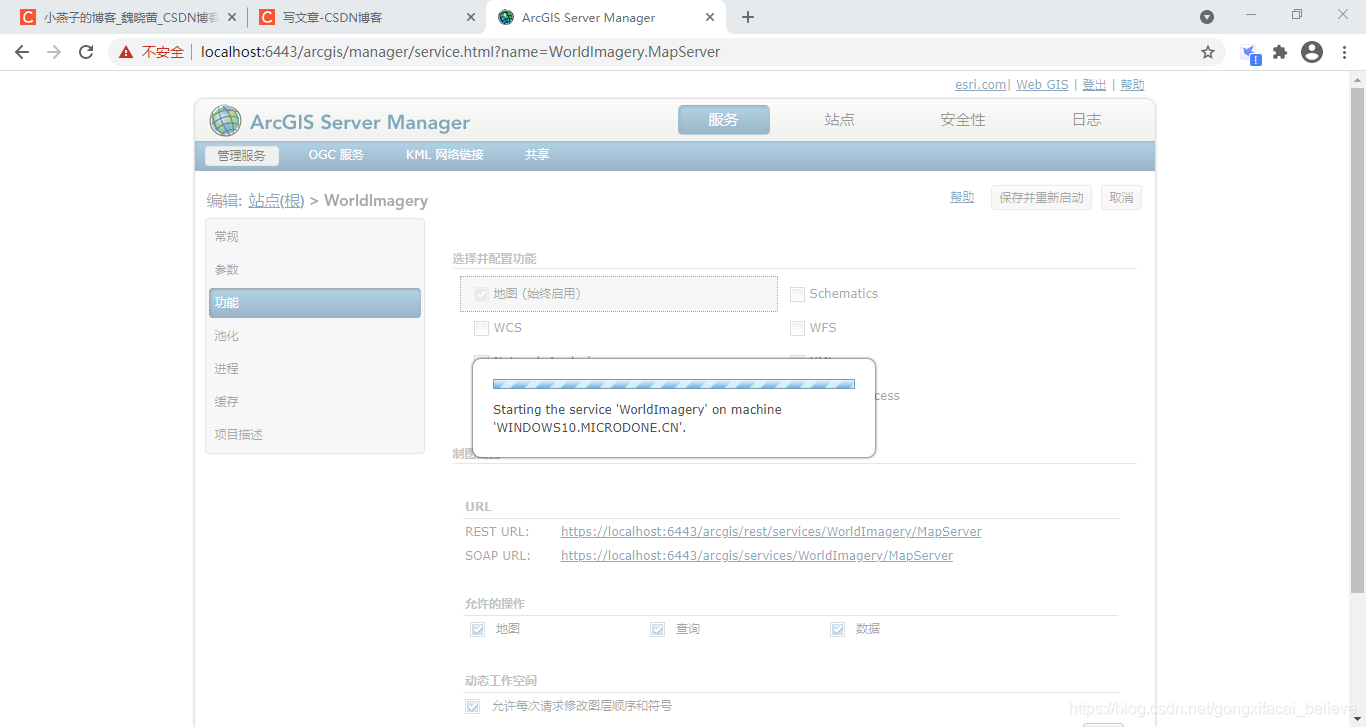Click the blue extension icon with badge
Screen dimensions: 1366x727
coord(1250,54)
